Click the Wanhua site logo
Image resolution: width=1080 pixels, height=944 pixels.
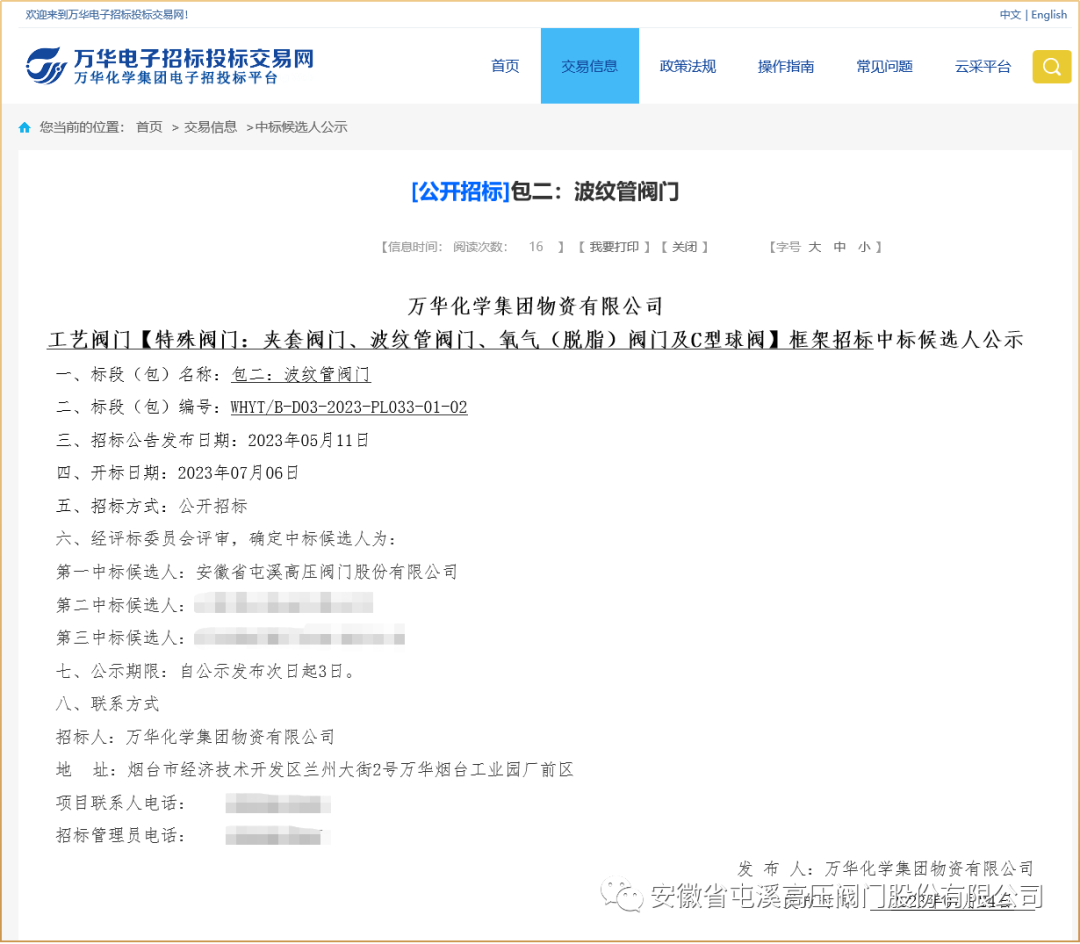coord(169,66)
